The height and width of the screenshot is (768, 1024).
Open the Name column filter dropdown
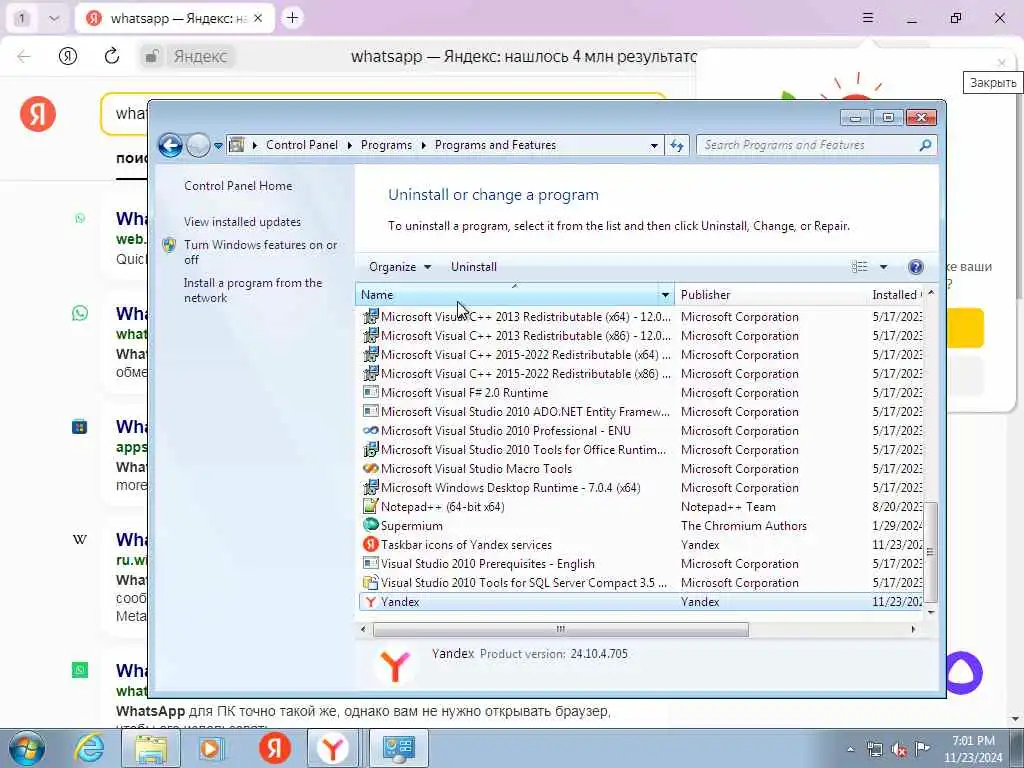665,295
